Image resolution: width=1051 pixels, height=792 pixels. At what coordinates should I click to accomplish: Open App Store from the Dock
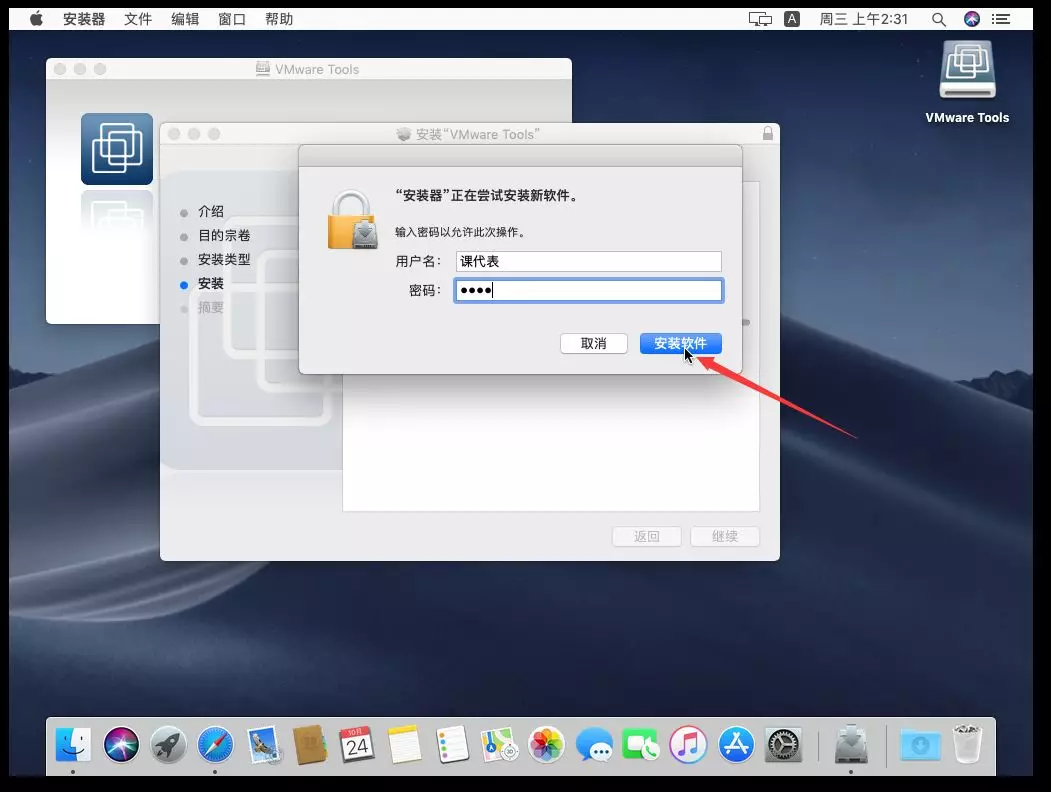coord(736,744)
